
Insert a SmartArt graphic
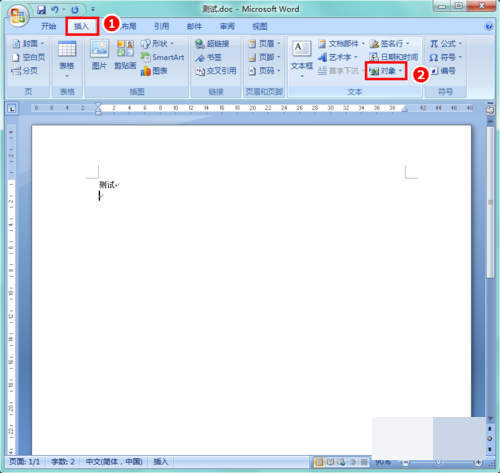pyautogui.click(x=162, y=57)
